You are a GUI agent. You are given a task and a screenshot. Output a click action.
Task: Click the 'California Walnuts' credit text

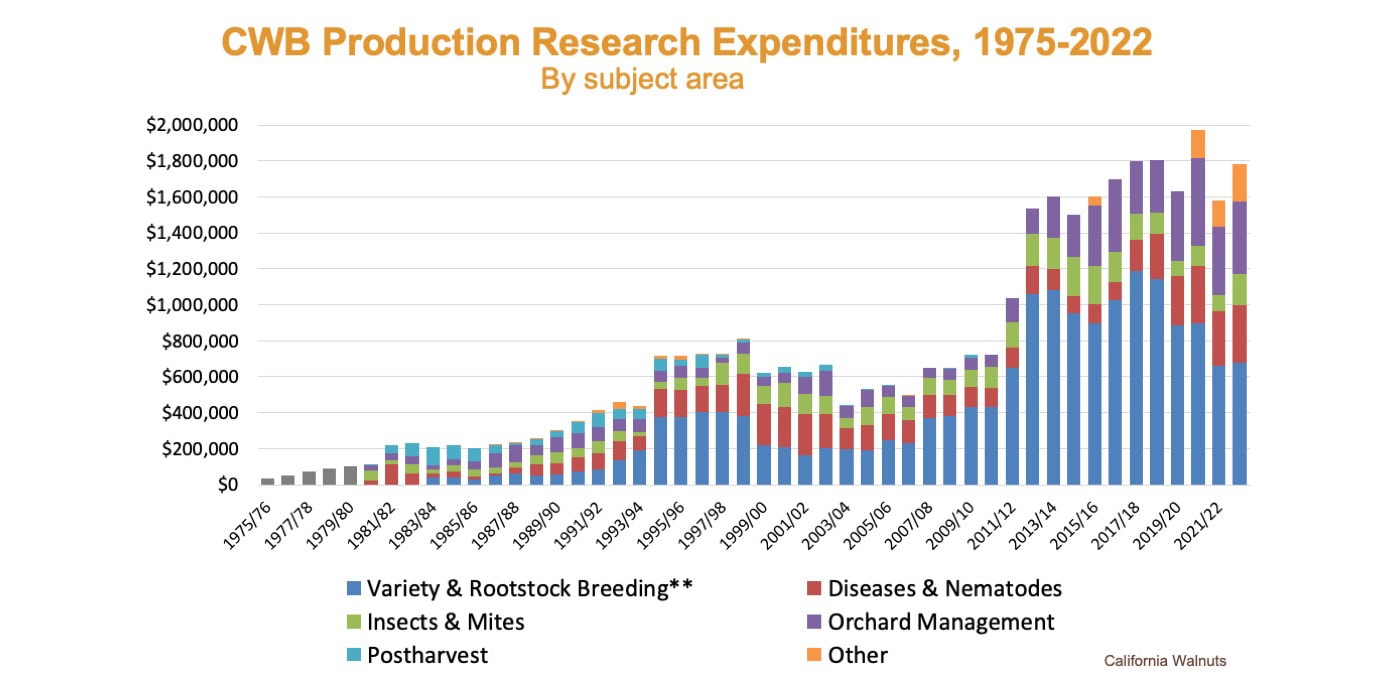(x=1164, y=661)
